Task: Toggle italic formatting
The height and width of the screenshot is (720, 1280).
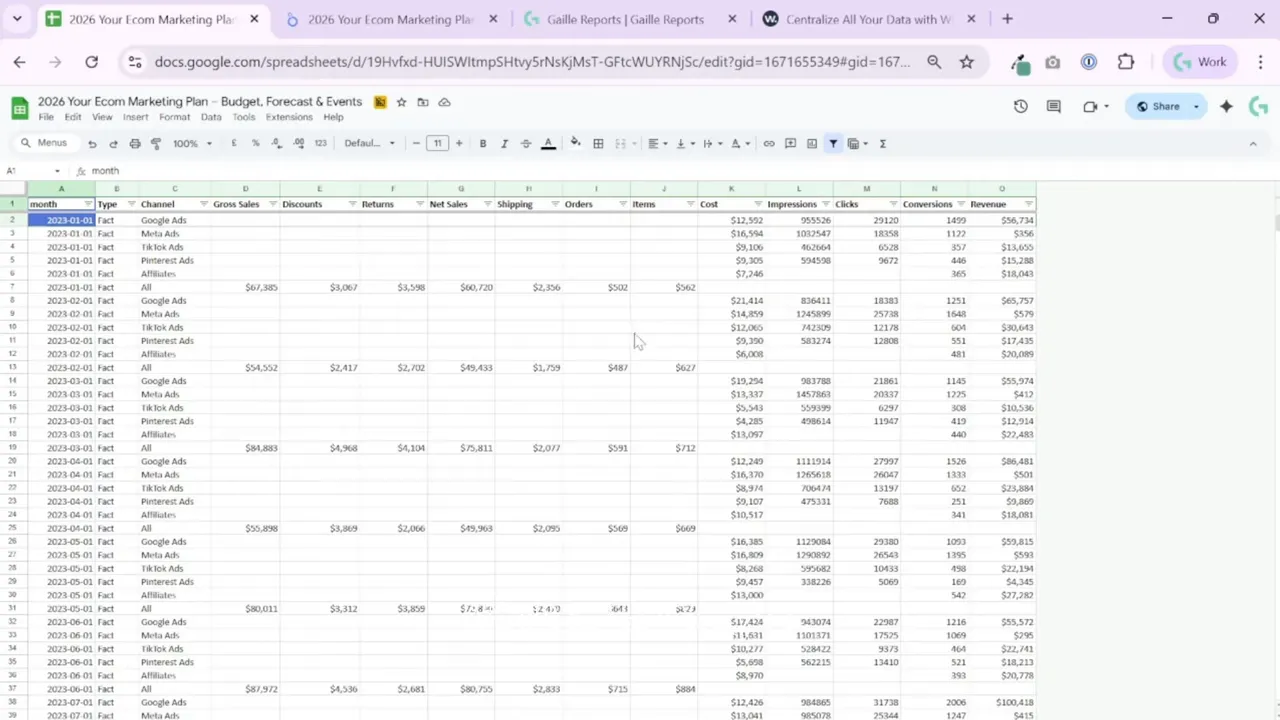Action: [x=504, y=143]
